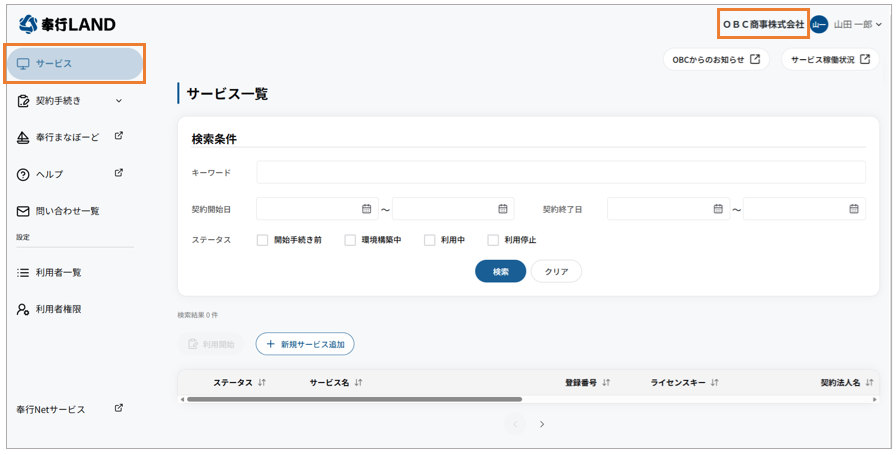Image resolution: width=896 pixels, height=455 pixels.
Task: Open calendar picker for 契約開始日 start date
Action: tap(366, 209)
